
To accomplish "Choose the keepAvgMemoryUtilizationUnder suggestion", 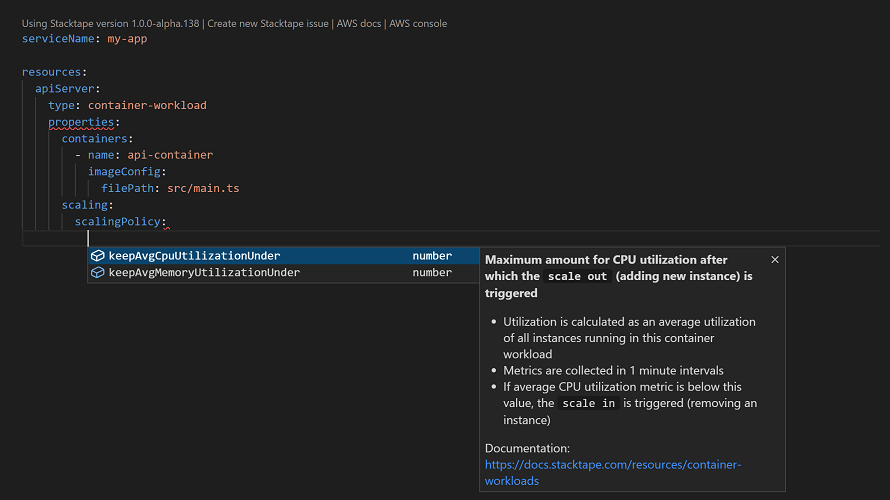I will (x=204, y=272).
